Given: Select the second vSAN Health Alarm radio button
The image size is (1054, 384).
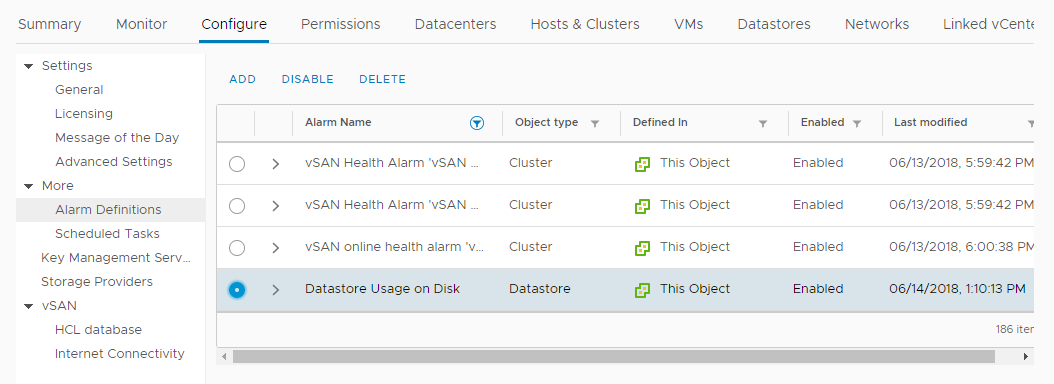Looking at the screenshot, I should click(x=237, y=206).
